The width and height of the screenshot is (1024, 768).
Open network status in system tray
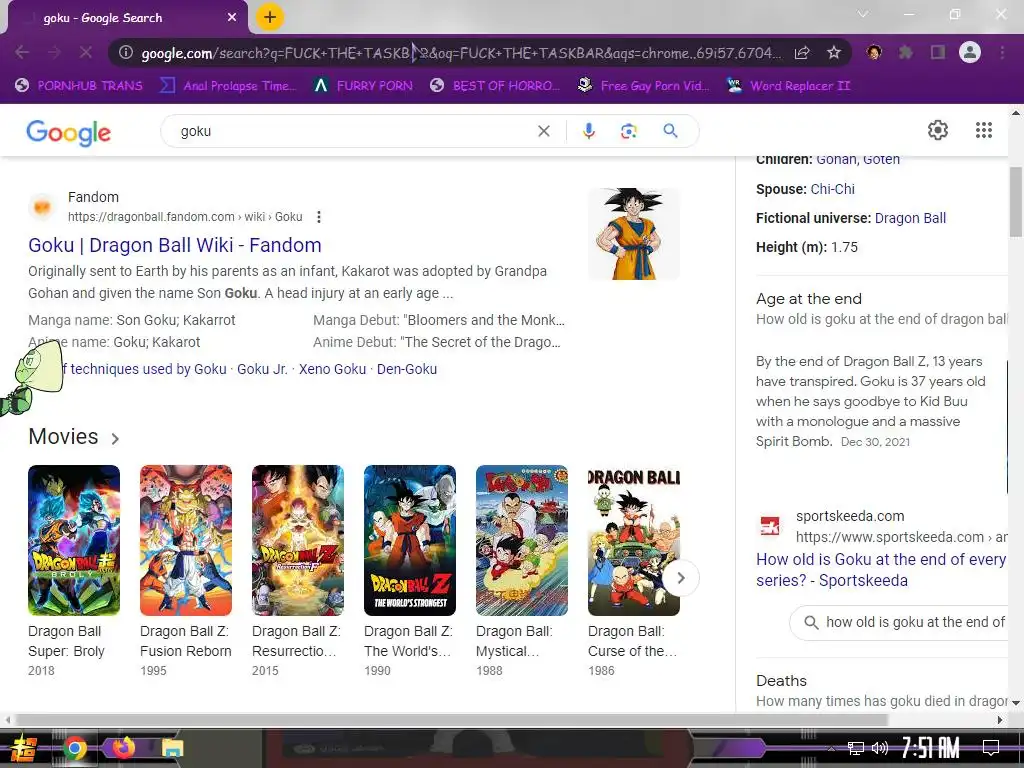855,748
